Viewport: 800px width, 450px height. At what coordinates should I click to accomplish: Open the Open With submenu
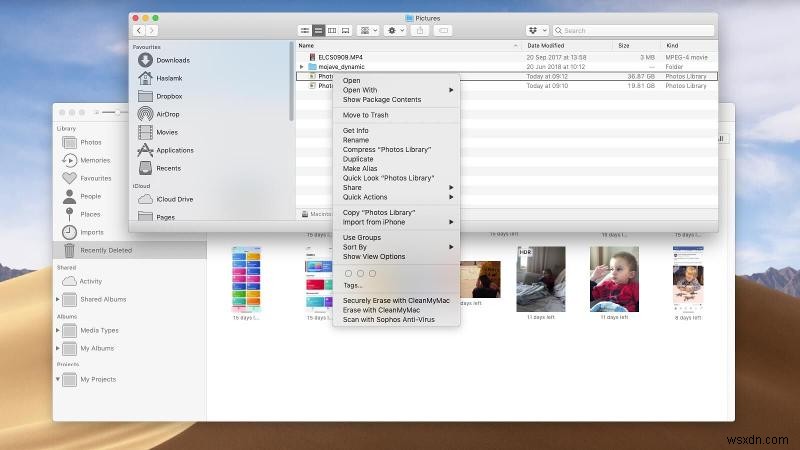(396, 90)
